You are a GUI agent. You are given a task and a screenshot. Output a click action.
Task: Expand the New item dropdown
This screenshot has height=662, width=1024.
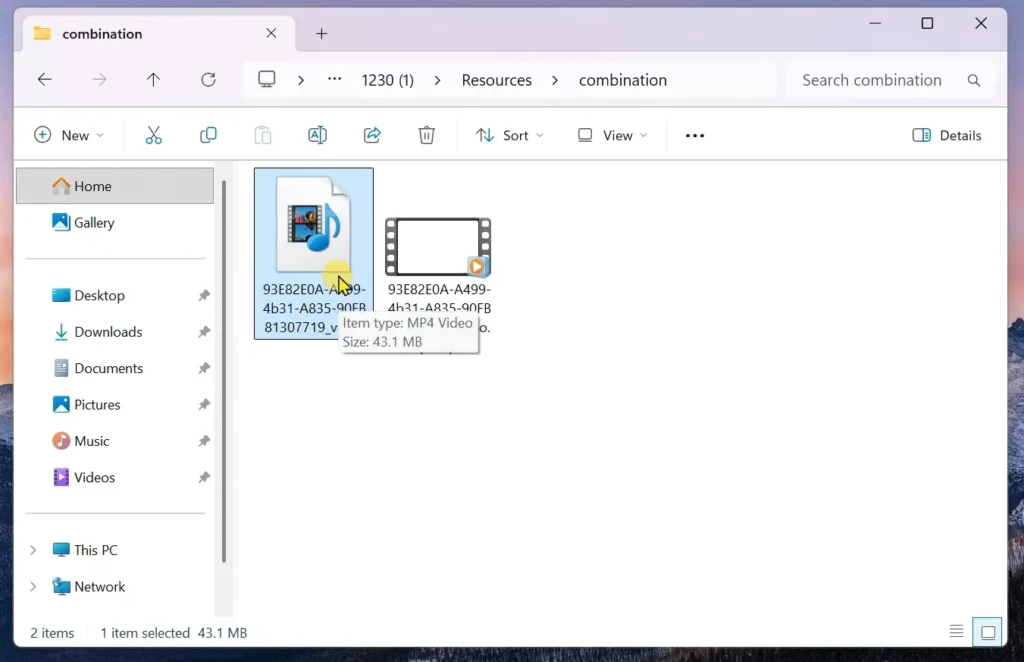tap(70, 134)
